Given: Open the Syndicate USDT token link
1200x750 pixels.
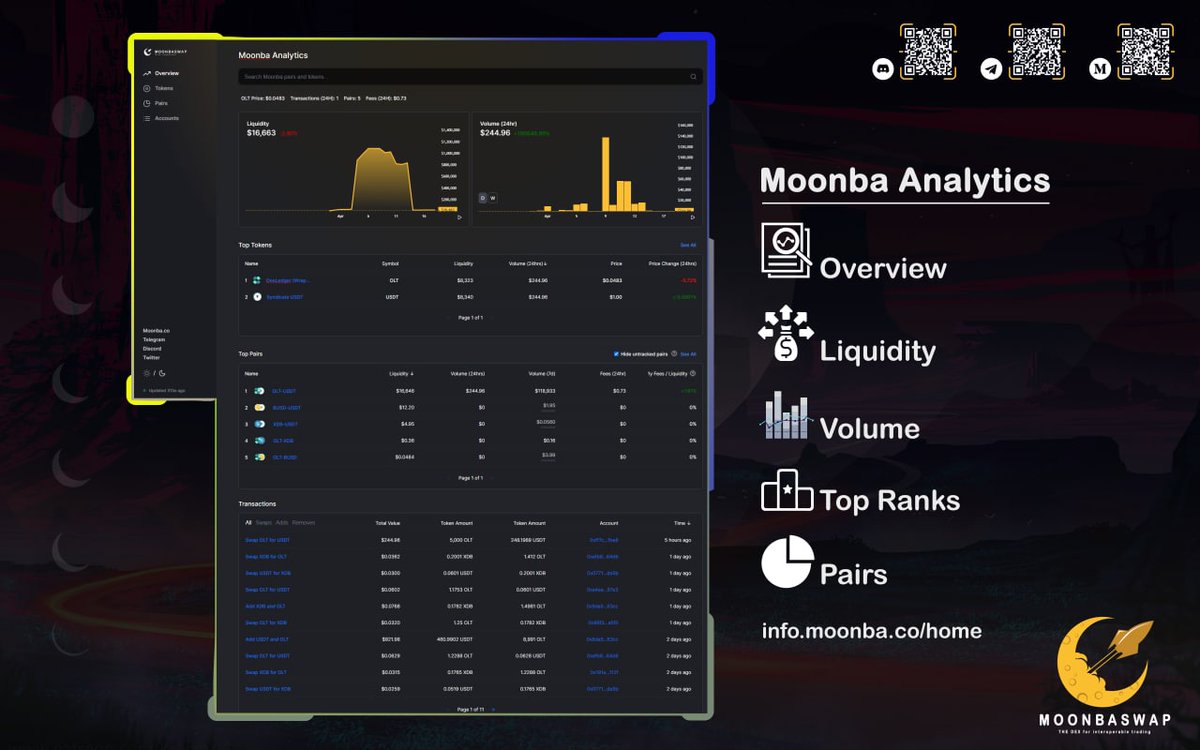Looking at the screenshot, I should (x=284, y=297).
